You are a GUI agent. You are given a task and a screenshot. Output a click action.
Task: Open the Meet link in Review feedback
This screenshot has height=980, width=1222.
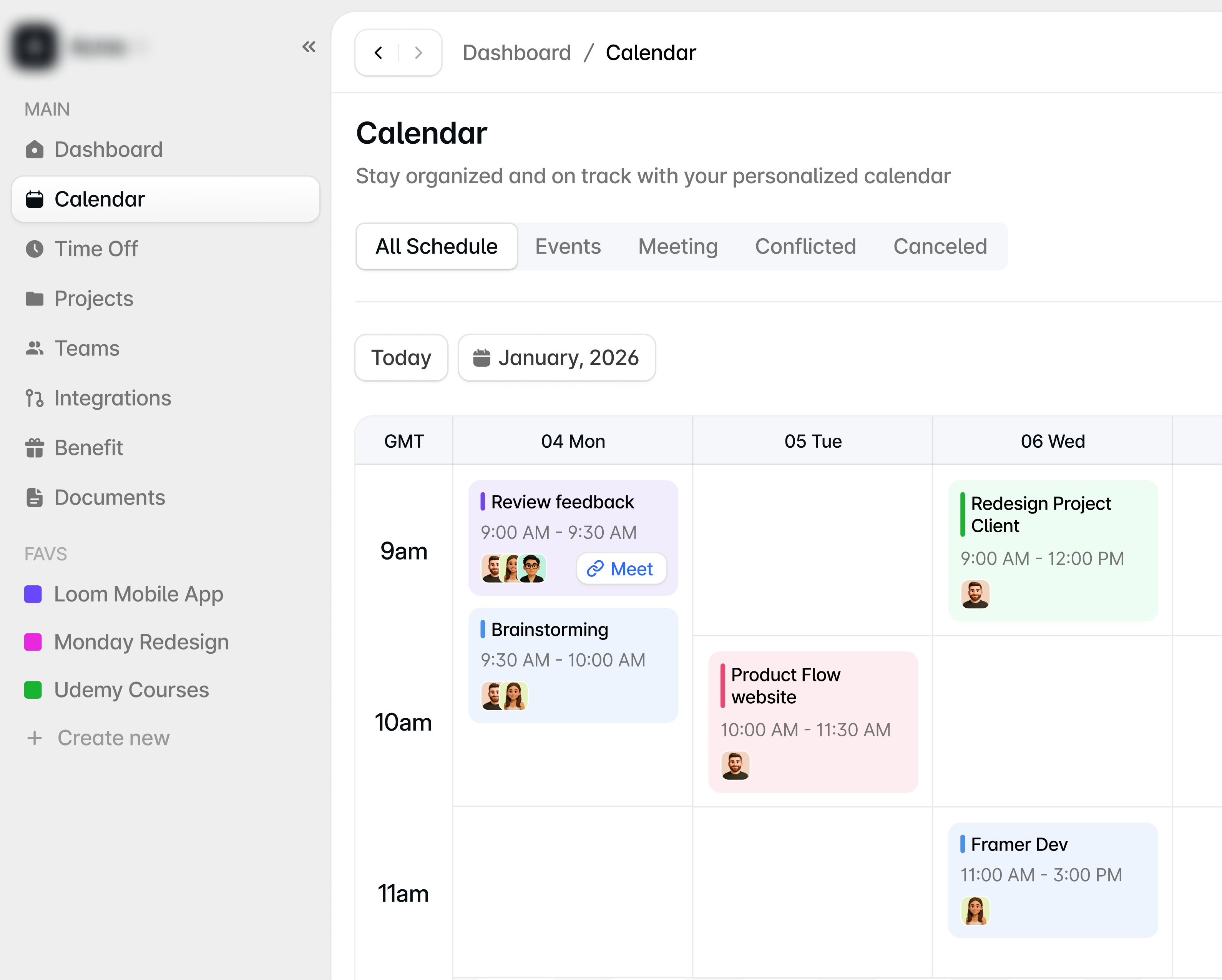(x=621, y=568)
